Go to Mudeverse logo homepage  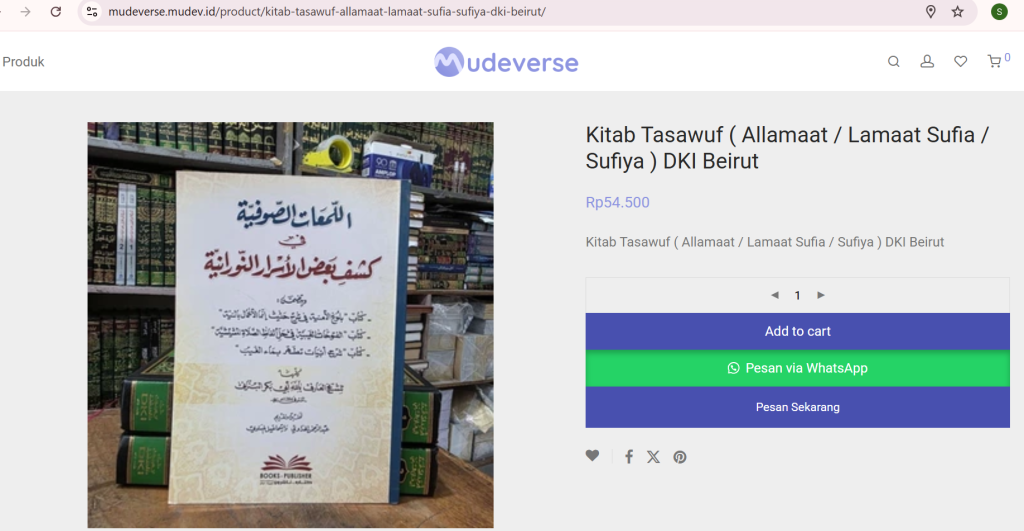coord(506,62)
